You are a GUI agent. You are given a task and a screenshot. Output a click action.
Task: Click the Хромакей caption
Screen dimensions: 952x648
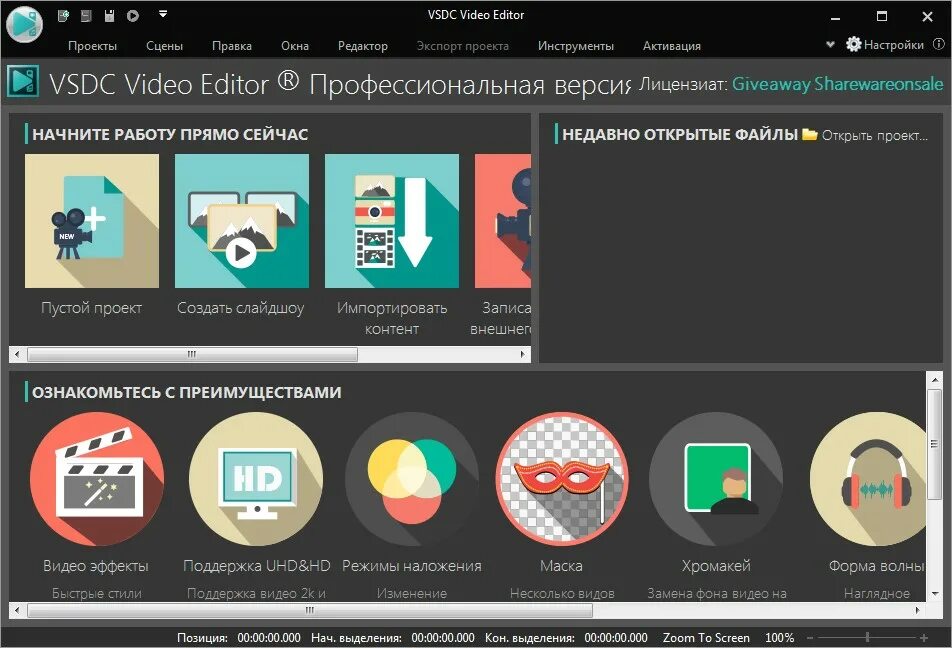[716, 566]
